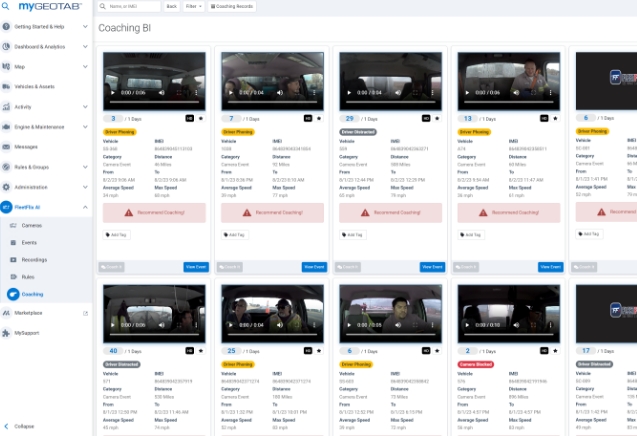637x436 pixels.
Task: Open video options on the card scored 29
Action: pos(432,93)
